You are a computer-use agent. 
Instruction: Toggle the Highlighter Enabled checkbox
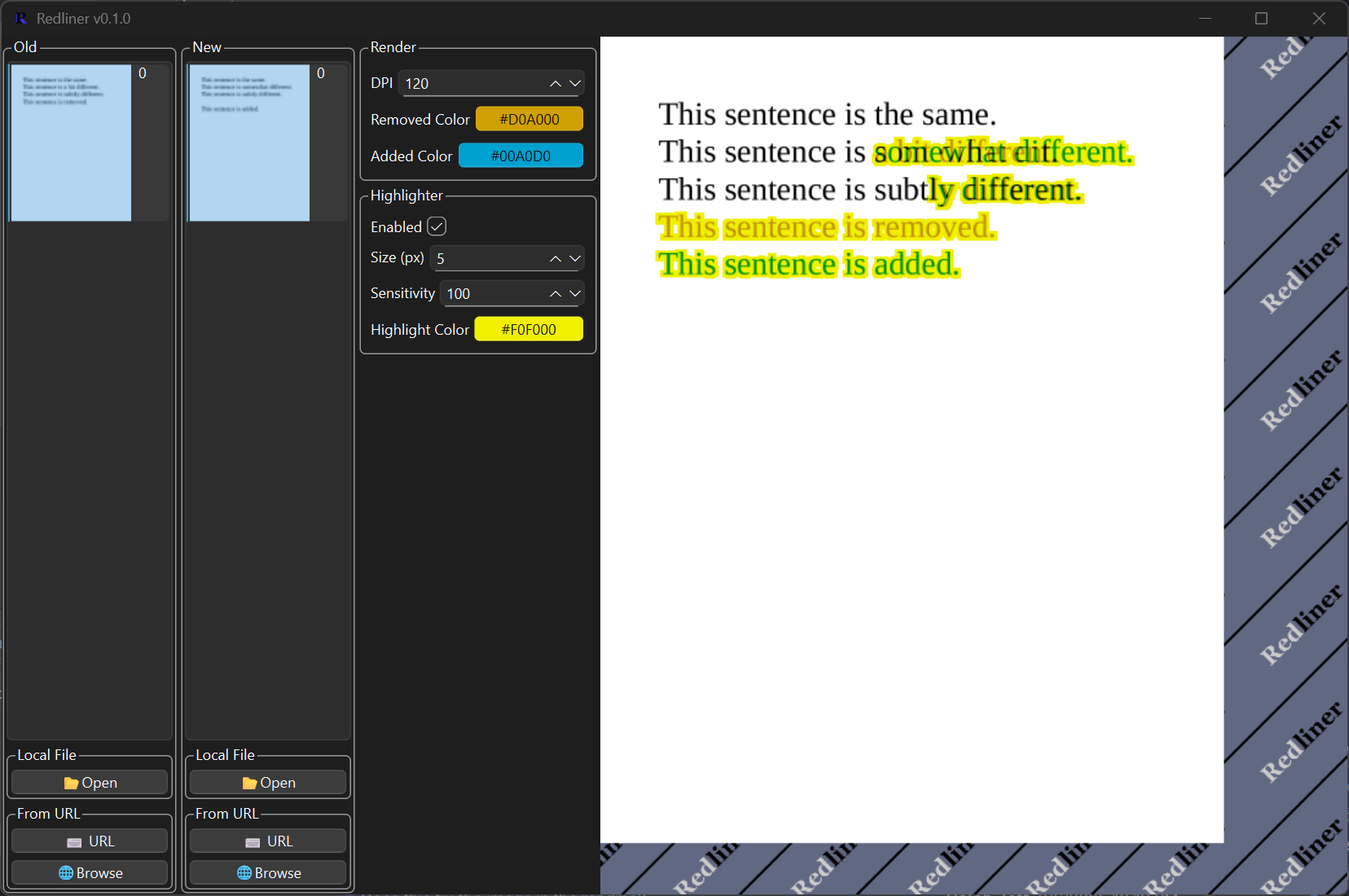click(x=437, y=226)
